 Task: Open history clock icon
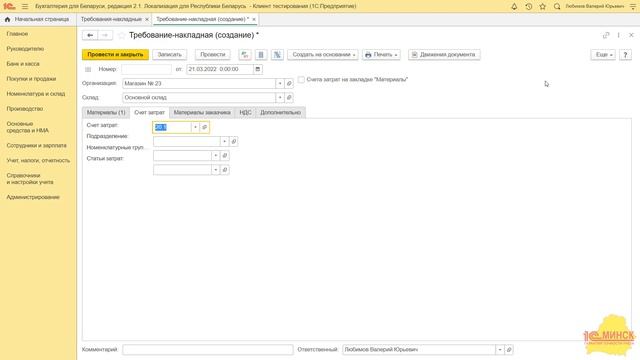pos(529,7)
